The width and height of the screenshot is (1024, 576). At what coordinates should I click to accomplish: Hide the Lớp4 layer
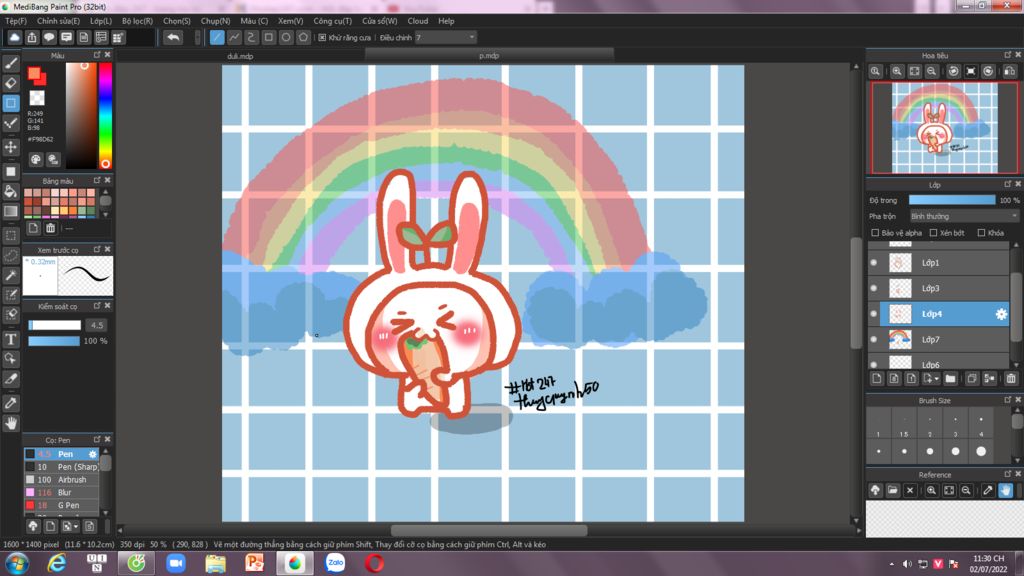(874, 314)
